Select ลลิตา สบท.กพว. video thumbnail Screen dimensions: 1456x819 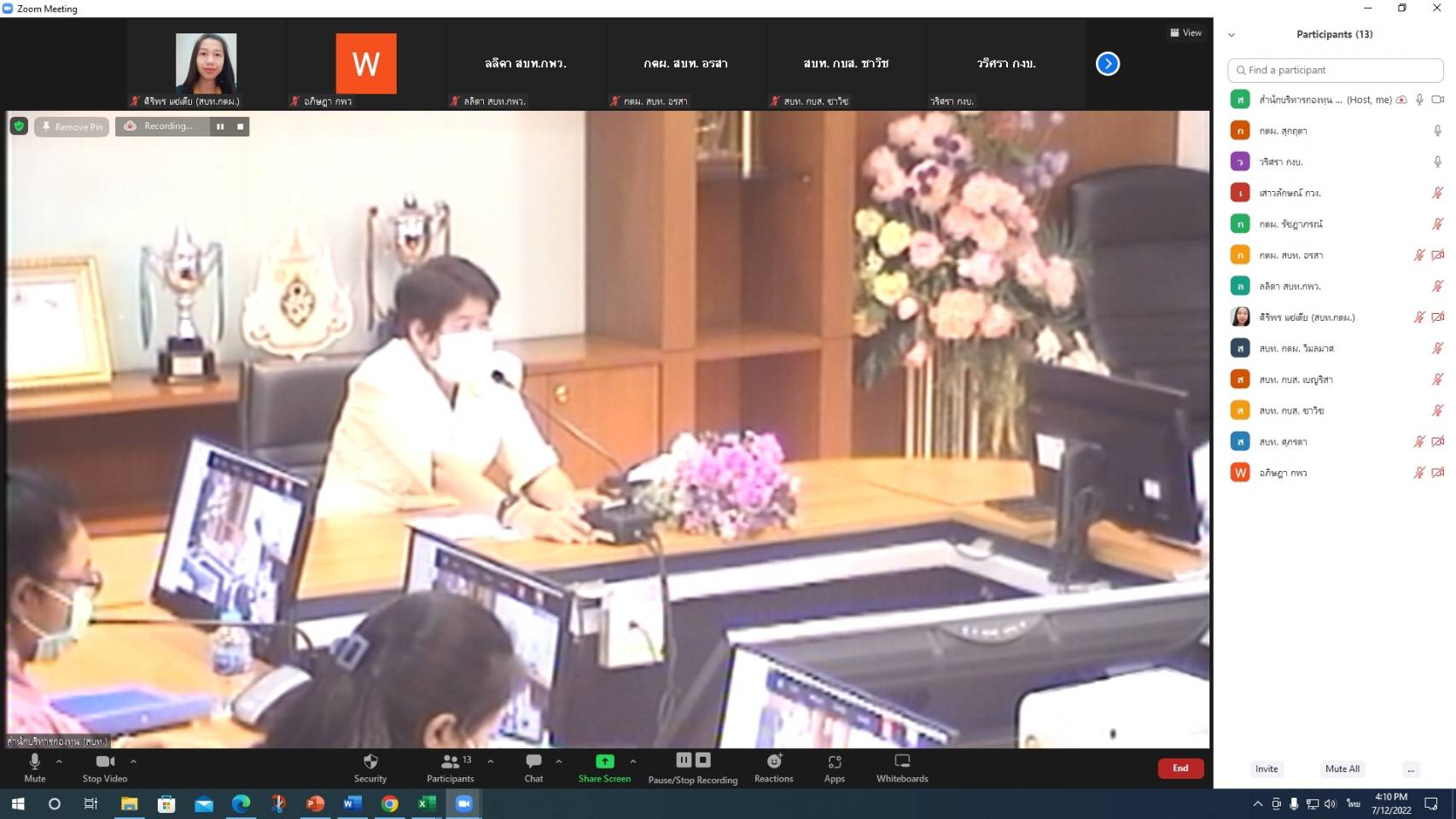pyautogui.click(x=526, y=66)
